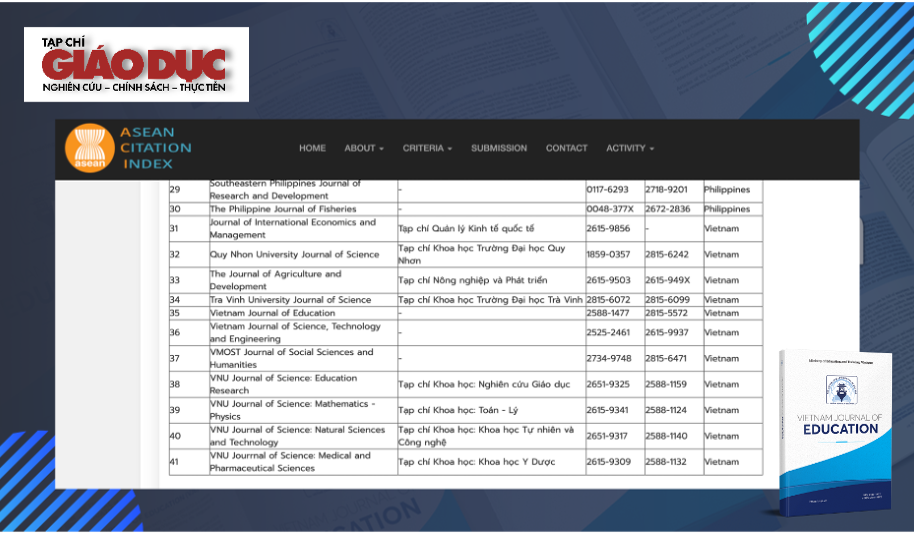The image size is (914, 533).
Task: Select row number 41 in table
Action: pos(175,462)
